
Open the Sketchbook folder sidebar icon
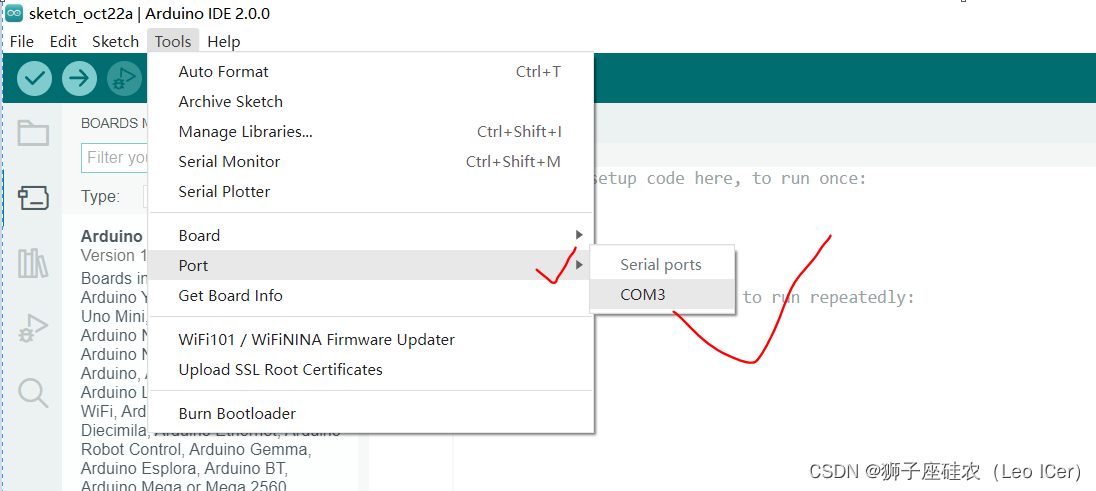[33, 132]
